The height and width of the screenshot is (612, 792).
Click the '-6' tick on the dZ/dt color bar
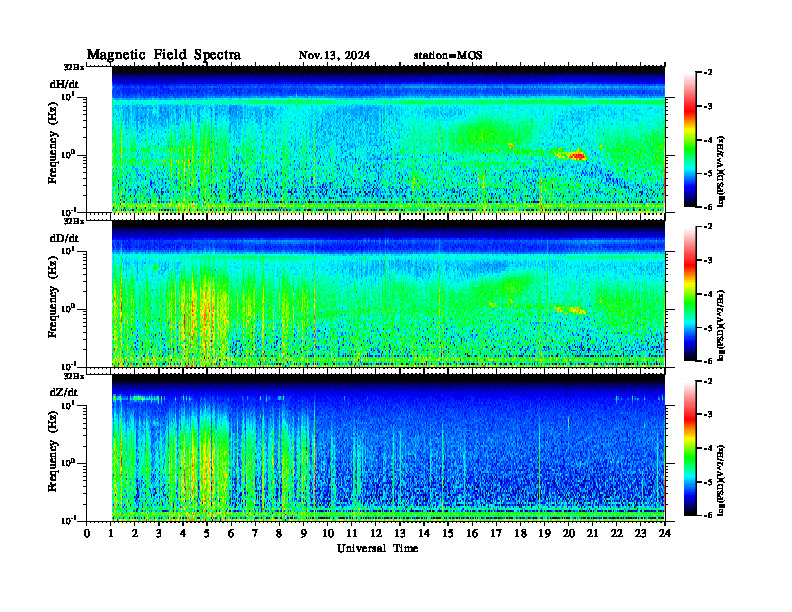click(708, 515)
